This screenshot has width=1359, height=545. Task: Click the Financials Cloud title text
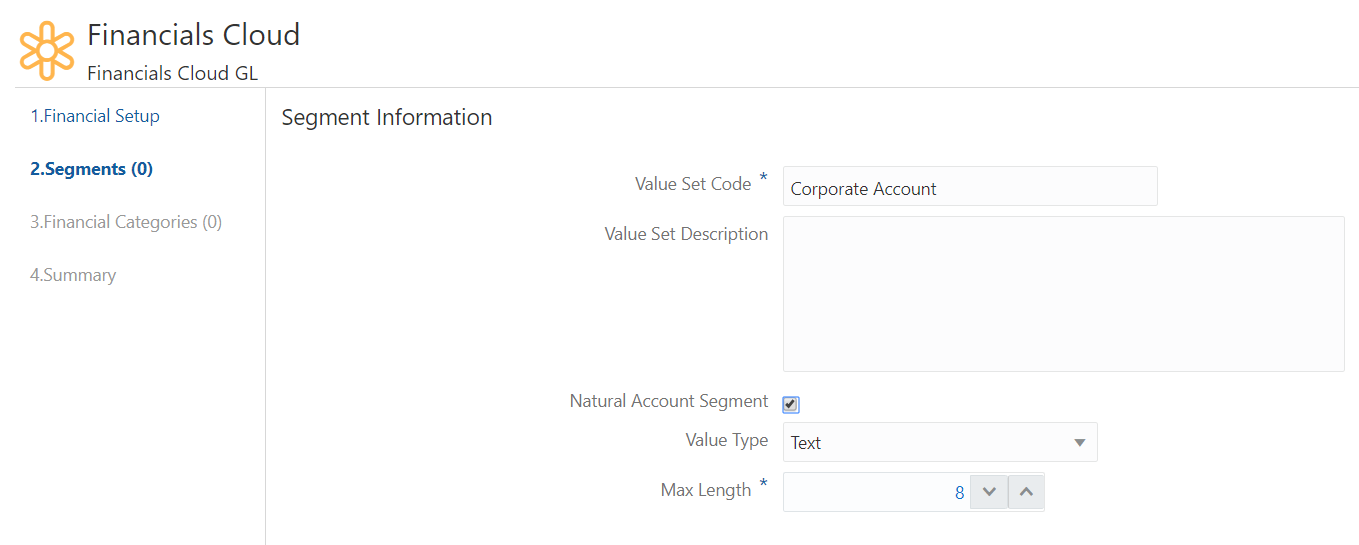(x=193, y=35)
